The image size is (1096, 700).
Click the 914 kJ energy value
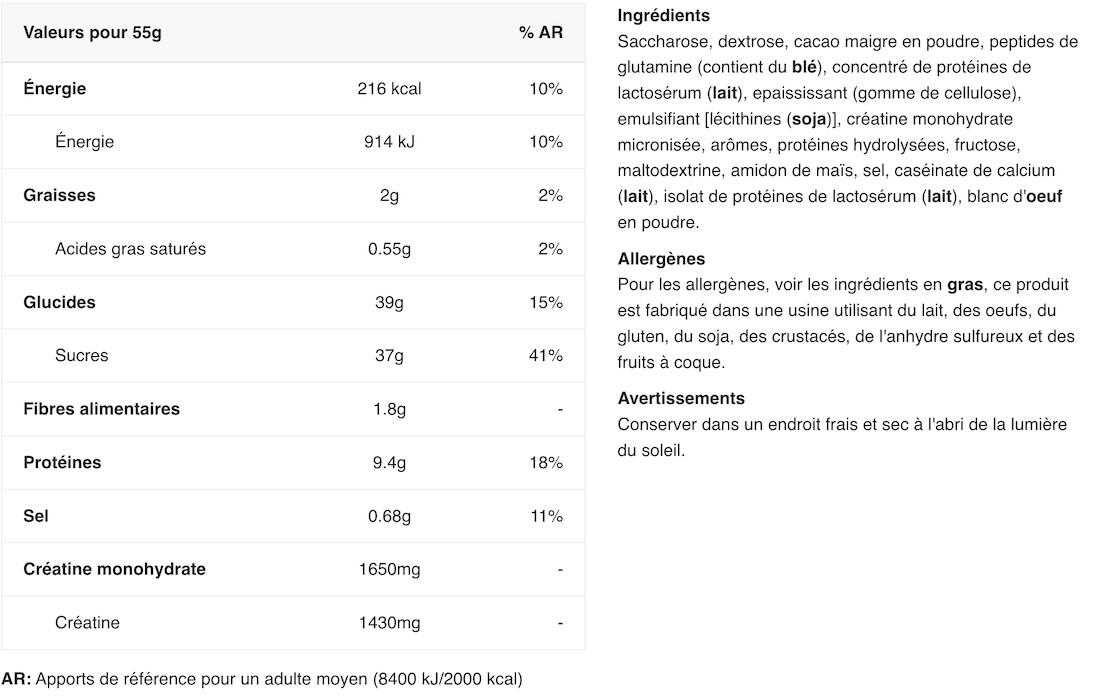(x=389, y=142)
